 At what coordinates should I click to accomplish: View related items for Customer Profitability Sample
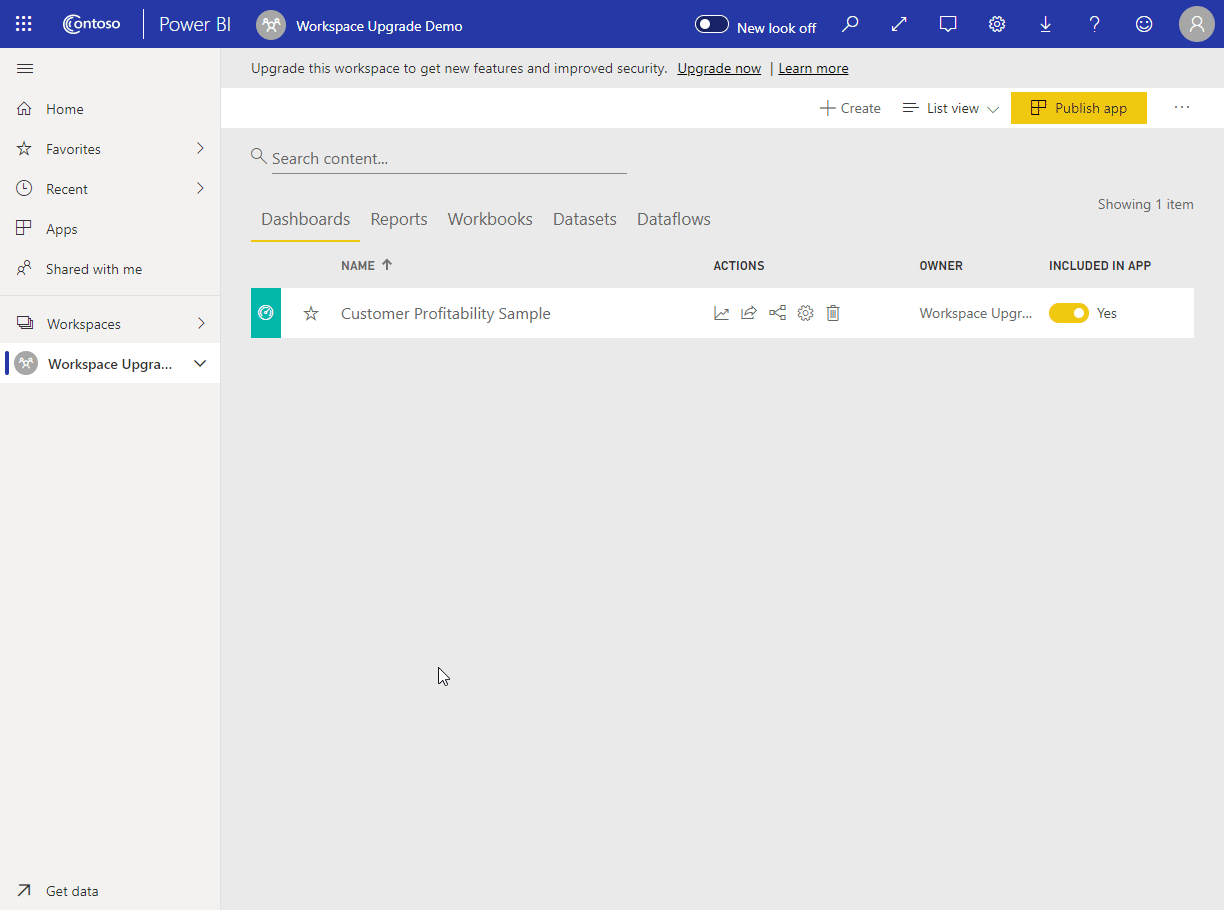(x=777, y=313)
